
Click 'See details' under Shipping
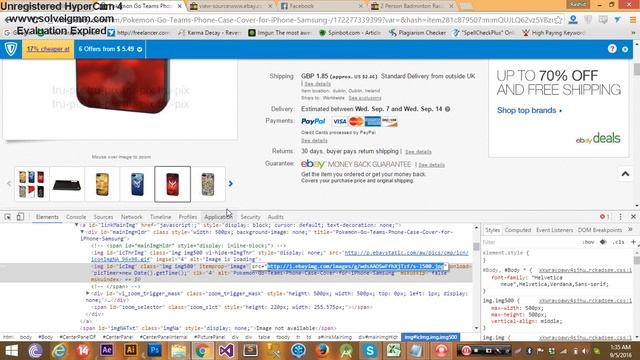[317, 84]
